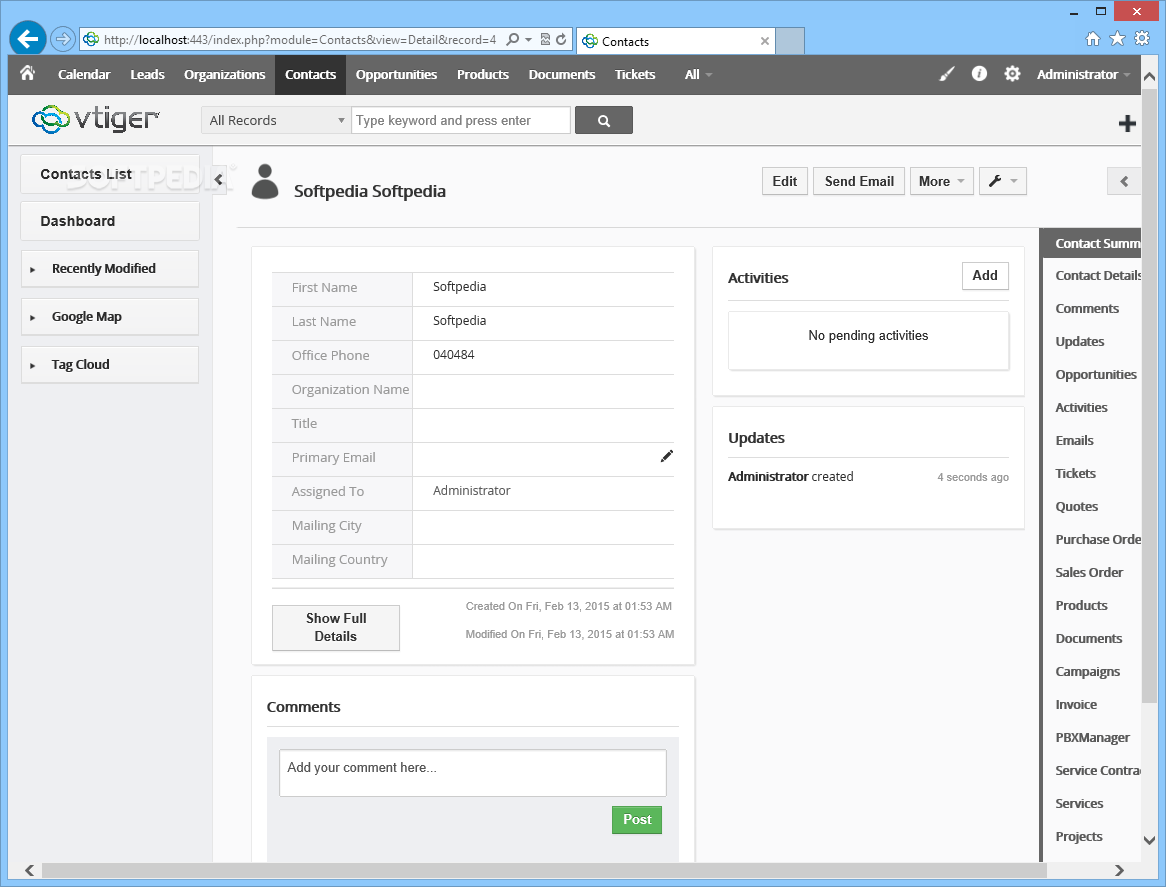Open the Contacts List sidebar link
The image size is (1166, 887).
(110, 174)
